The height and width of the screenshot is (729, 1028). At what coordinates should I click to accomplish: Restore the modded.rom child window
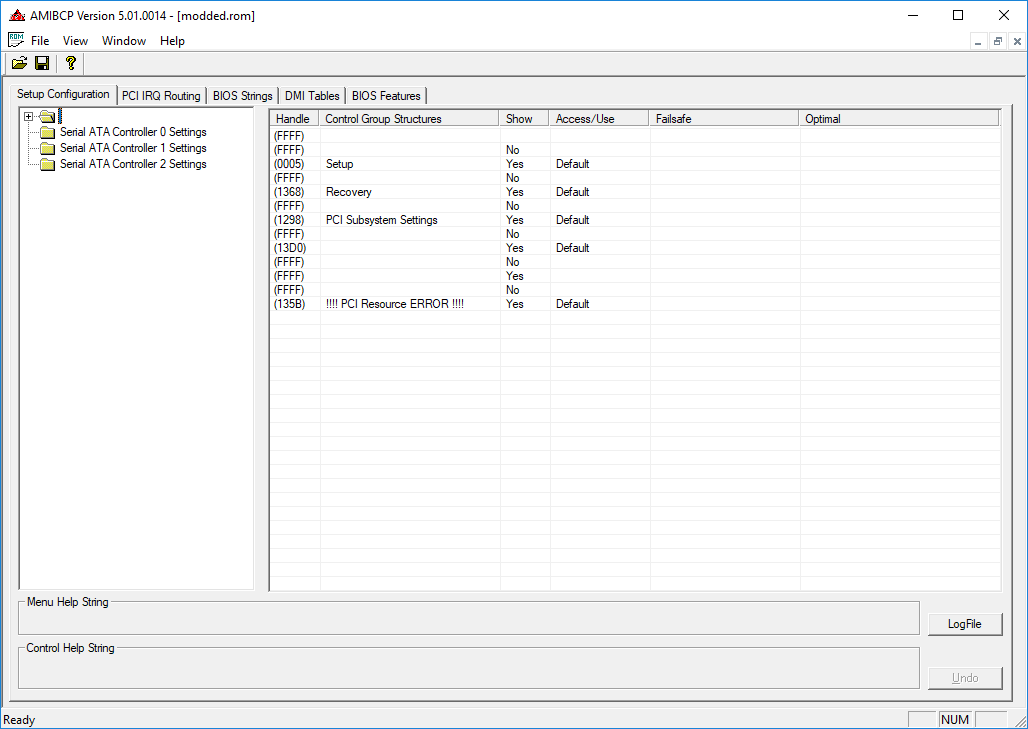click(997, 41)
